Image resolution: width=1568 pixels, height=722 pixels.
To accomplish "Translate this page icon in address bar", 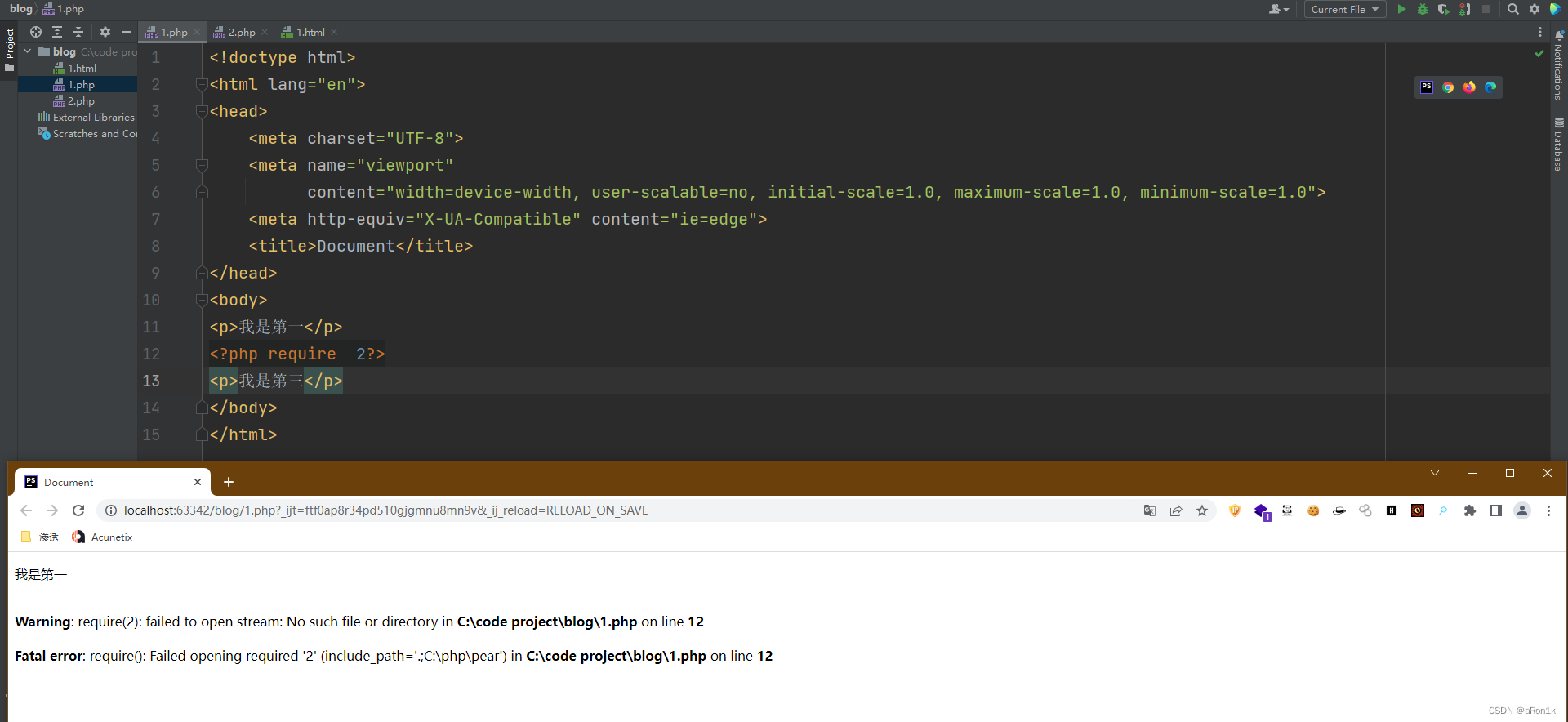I will (1150, 510).
